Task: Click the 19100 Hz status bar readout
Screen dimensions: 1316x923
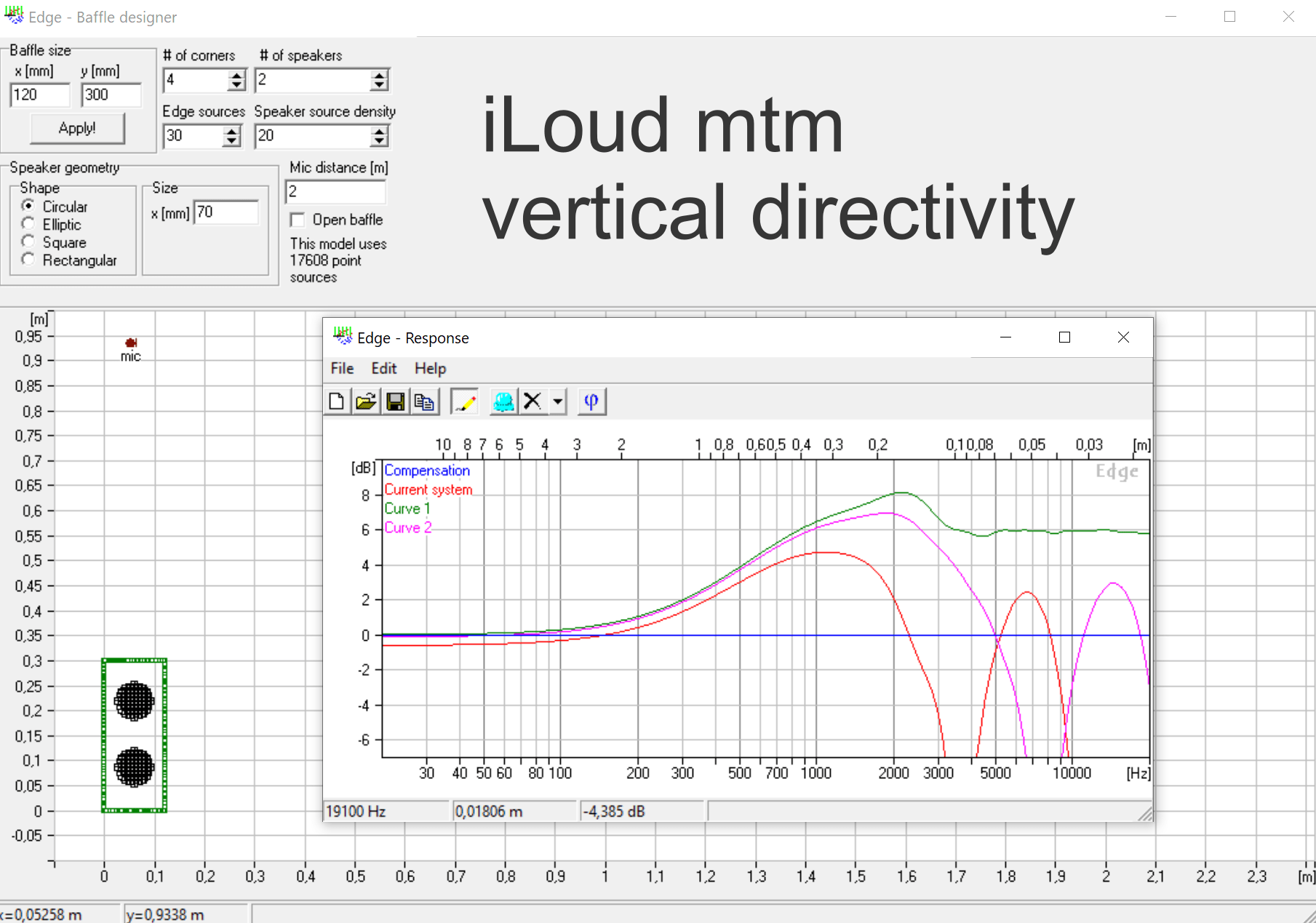Action: coord(386,811)
